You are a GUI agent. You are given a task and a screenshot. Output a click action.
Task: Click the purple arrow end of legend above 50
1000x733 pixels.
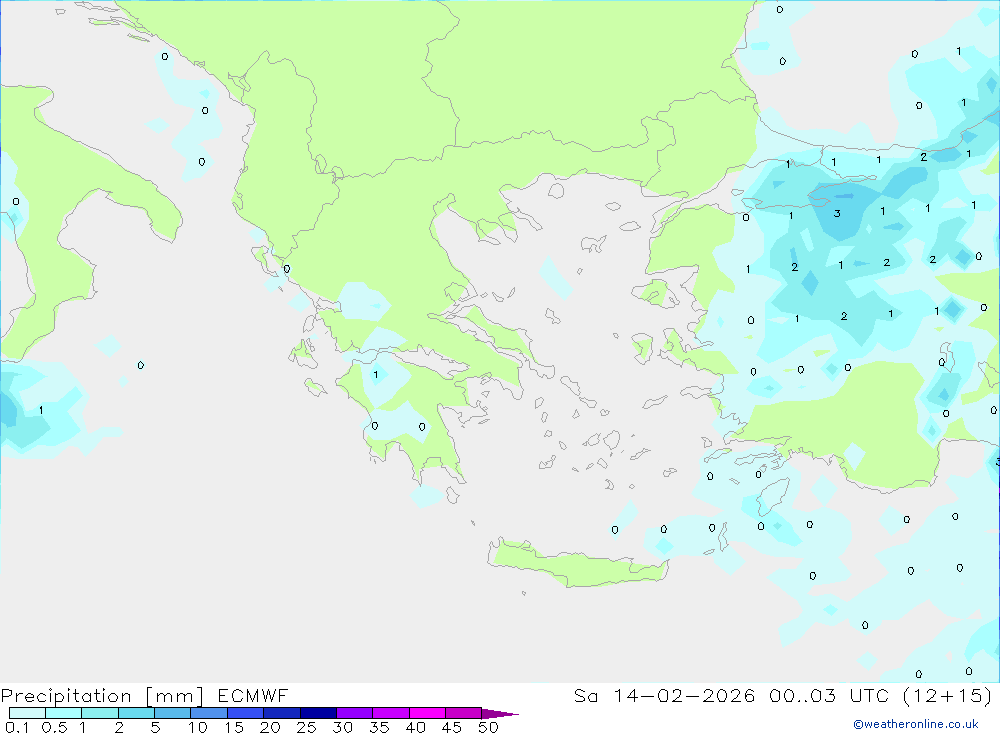500,713
